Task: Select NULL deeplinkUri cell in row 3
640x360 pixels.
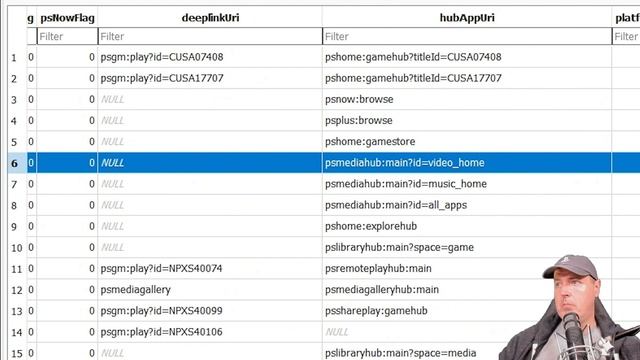Action: (x=210, y=99)
